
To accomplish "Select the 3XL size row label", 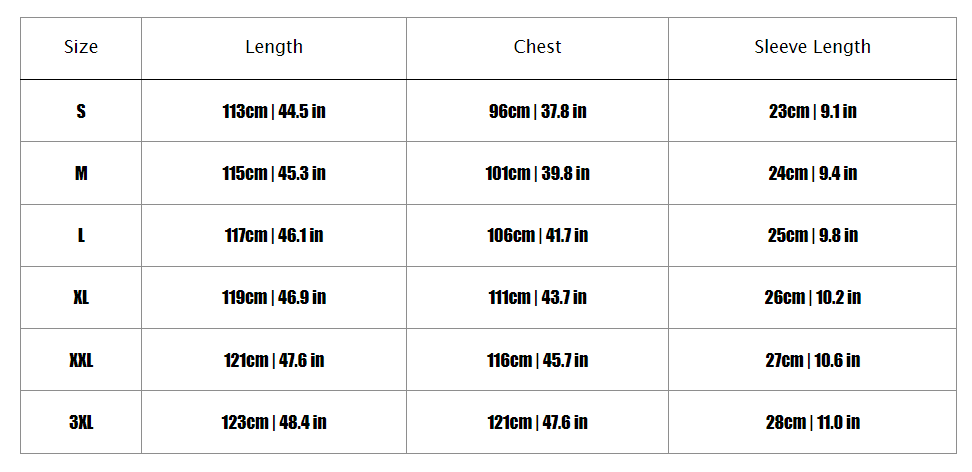I will [x=81, y=422].
